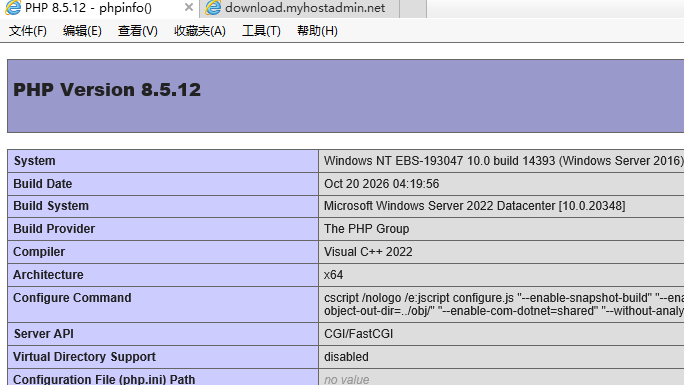Click the CGI/FastCGI value
Viewport: 684px width, 385px height.
[x=358, y=334]
